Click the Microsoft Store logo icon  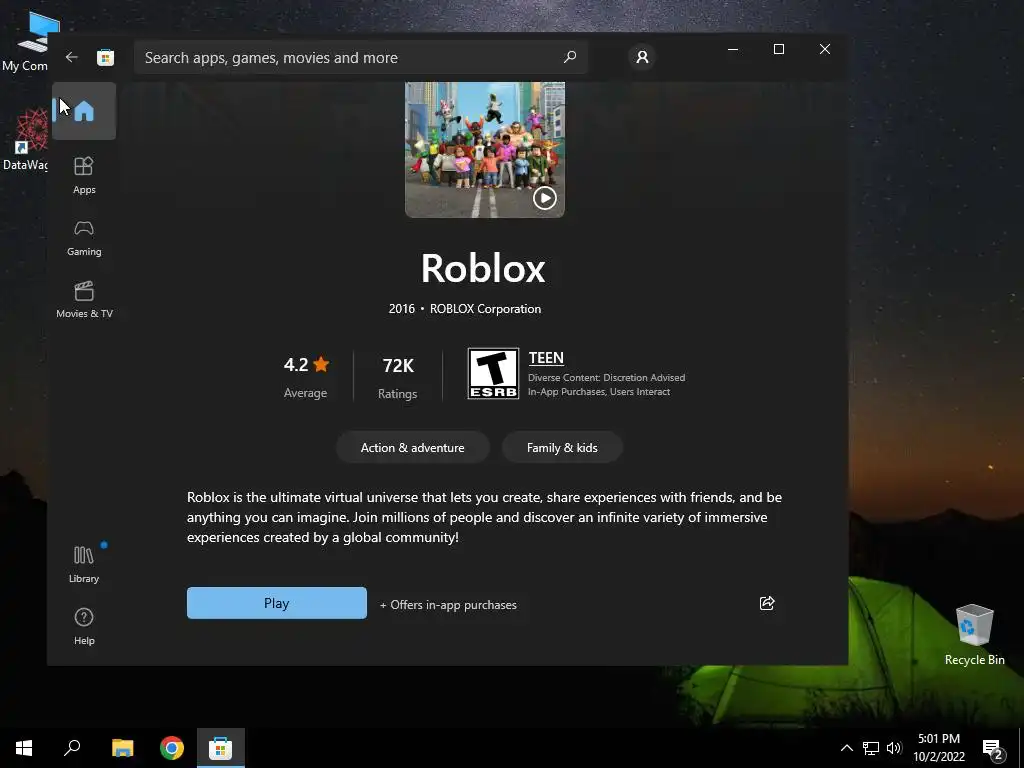click(106, 57)
